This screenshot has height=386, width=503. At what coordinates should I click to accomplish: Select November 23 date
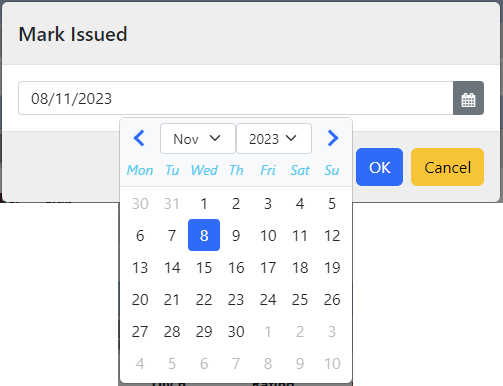click(236, 299)
